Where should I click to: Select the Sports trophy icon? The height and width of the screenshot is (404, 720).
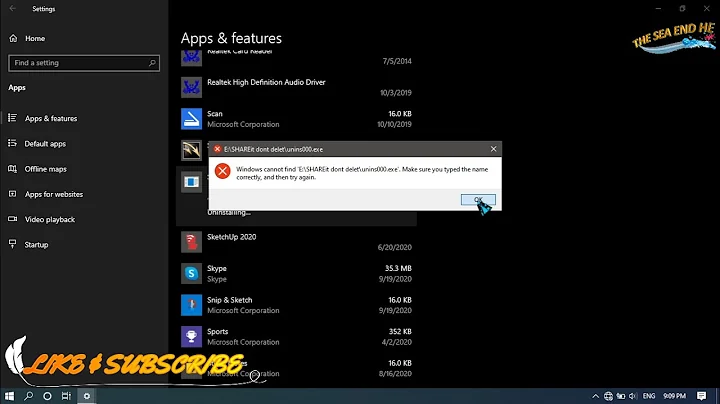[x=191, y=337]
